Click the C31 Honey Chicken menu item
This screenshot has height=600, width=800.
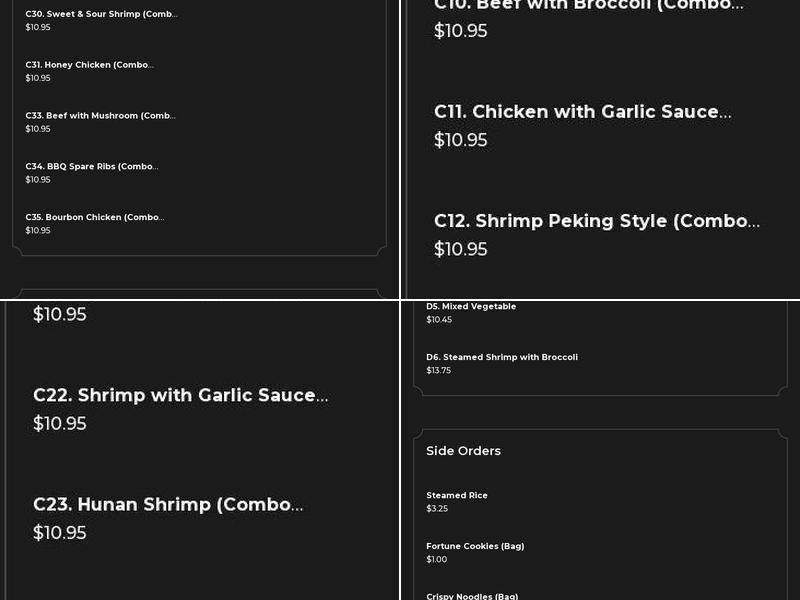(x=89, y=64)
